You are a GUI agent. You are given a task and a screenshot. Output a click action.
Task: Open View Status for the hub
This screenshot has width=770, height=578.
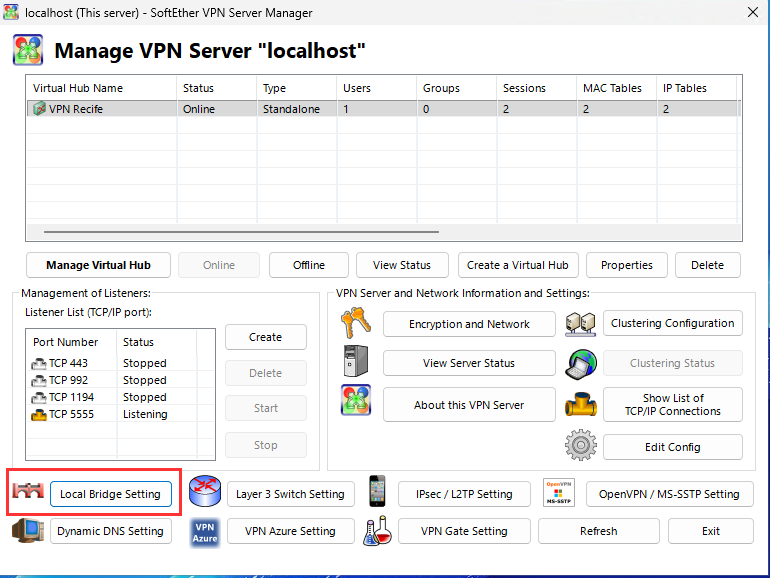pos(402,265)
